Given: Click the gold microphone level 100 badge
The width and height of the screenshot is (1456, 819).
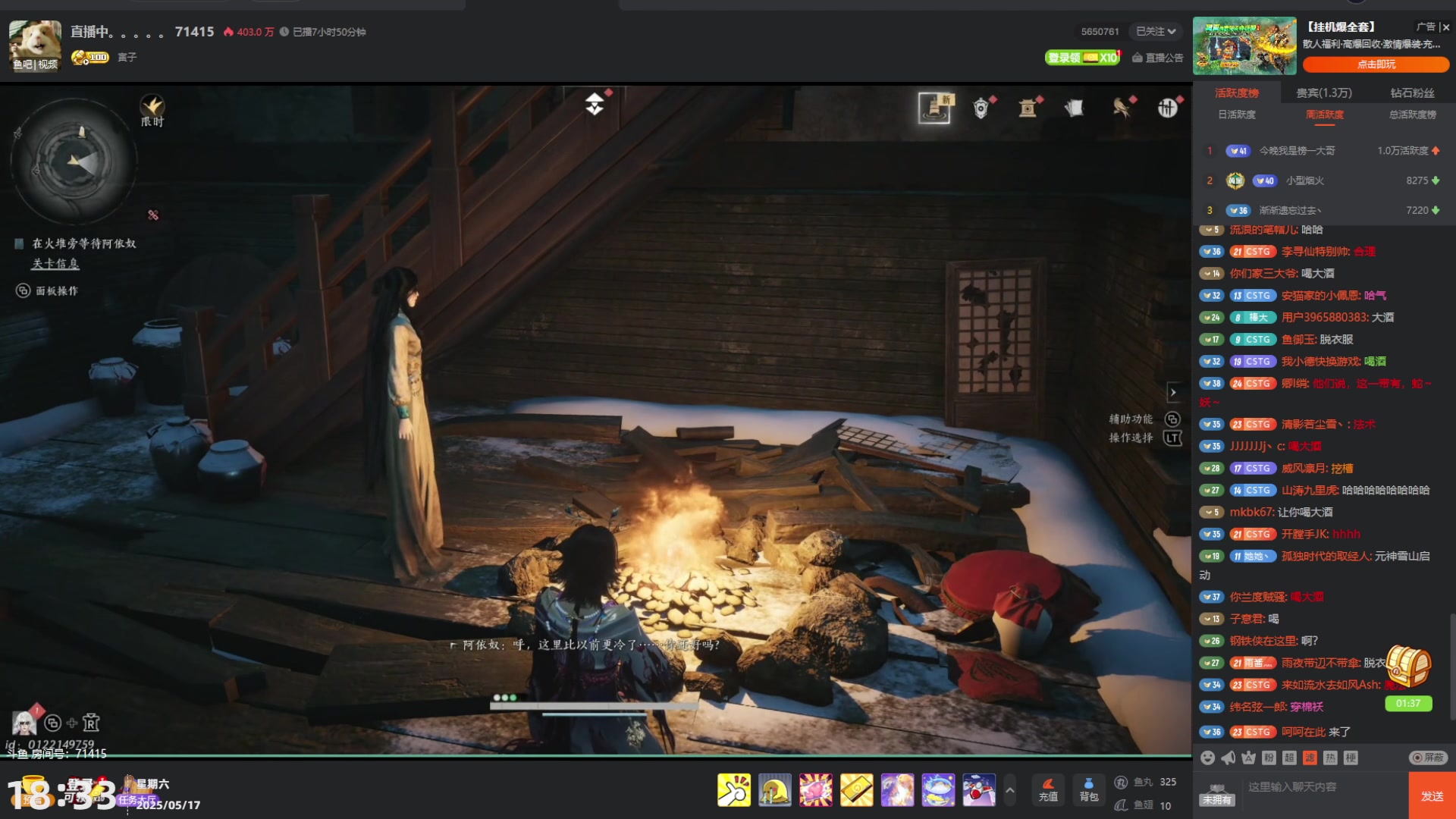Looking at the screenshot, I should (x=90, y=58).
